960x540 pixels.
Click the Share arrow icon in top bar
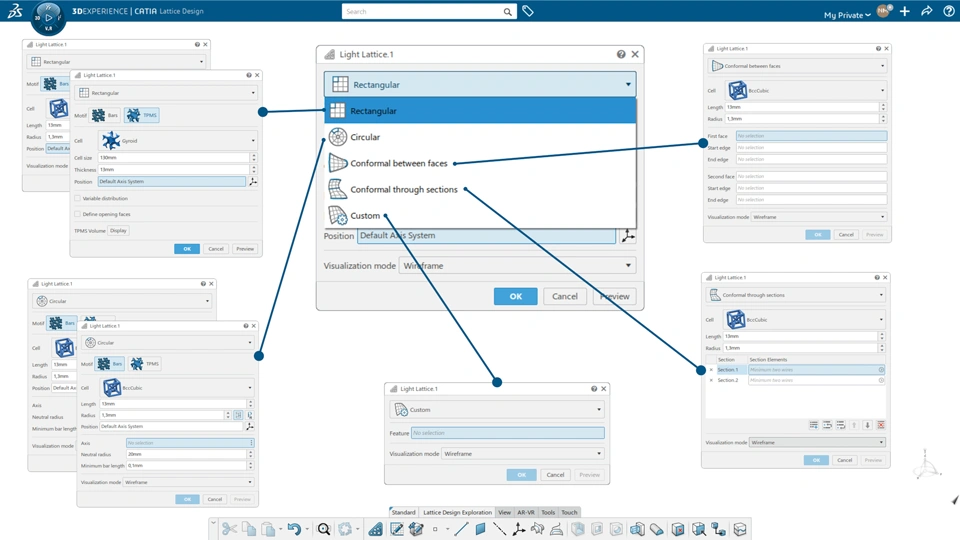click(927, 11)
